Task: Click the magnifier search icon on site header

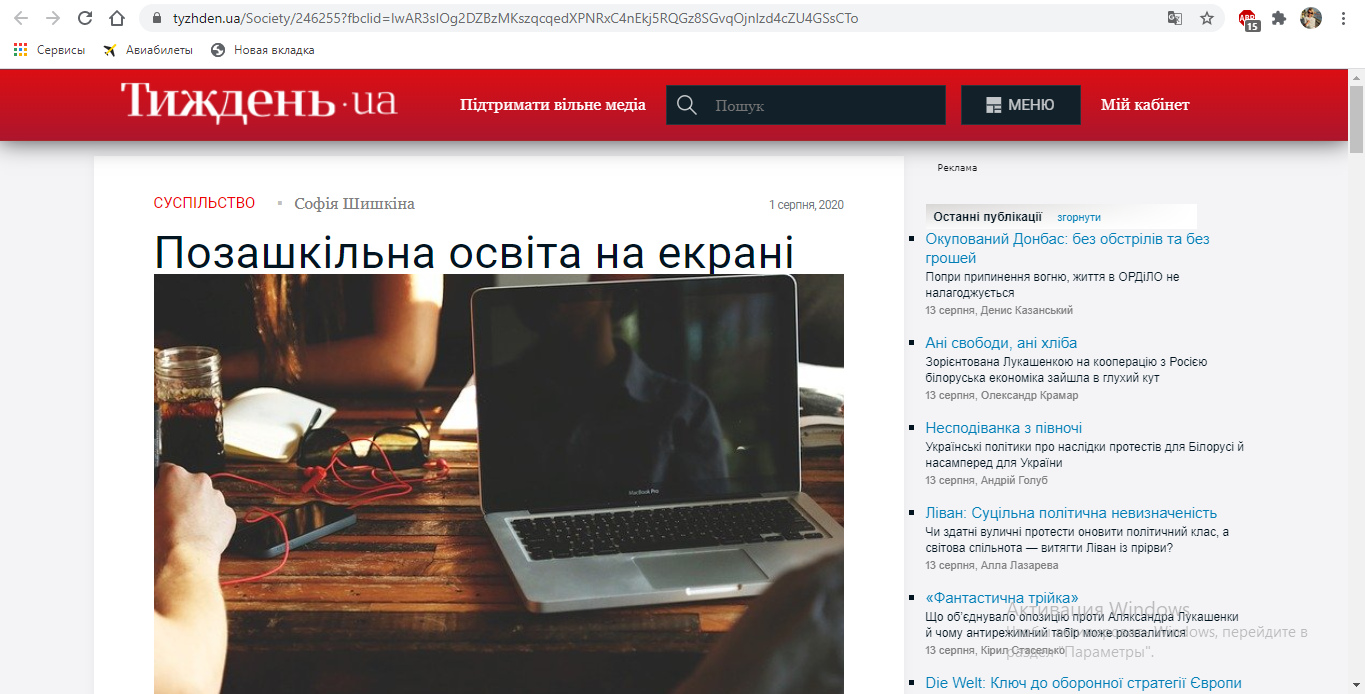Action: click(687, 105)
